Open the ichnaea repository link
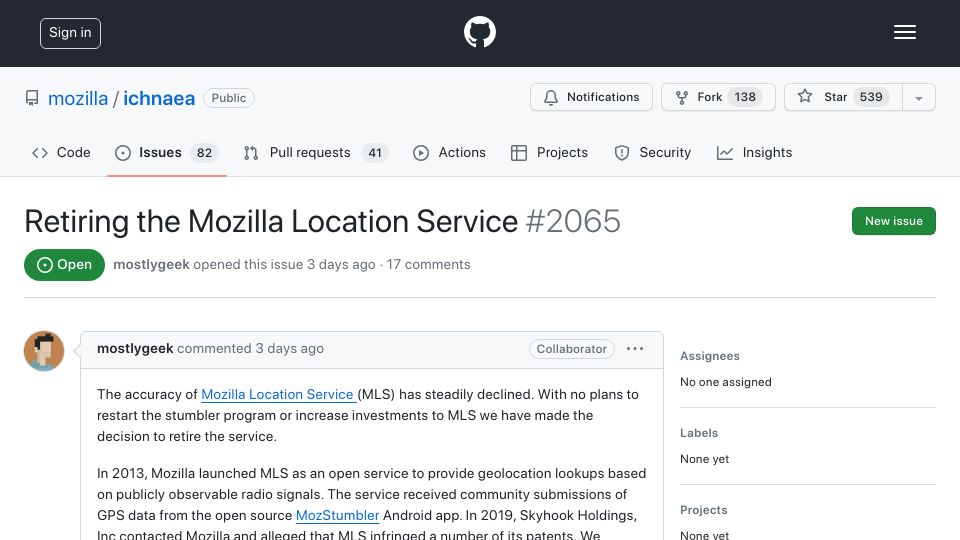The image size is (960, 540). coord(159,98)
